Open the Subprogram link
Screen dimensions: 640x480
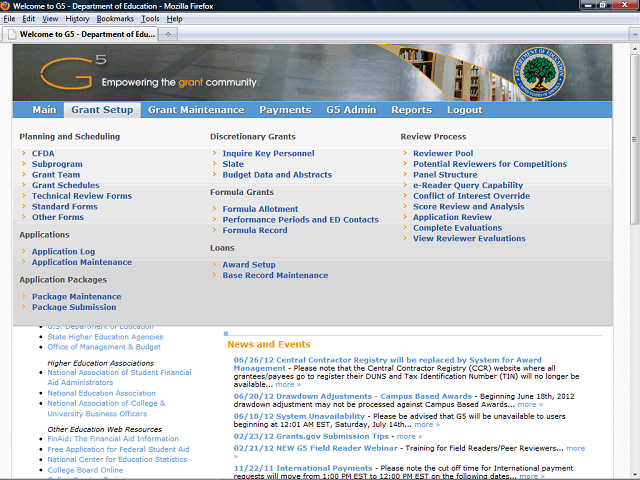click(x=57, y=164)
